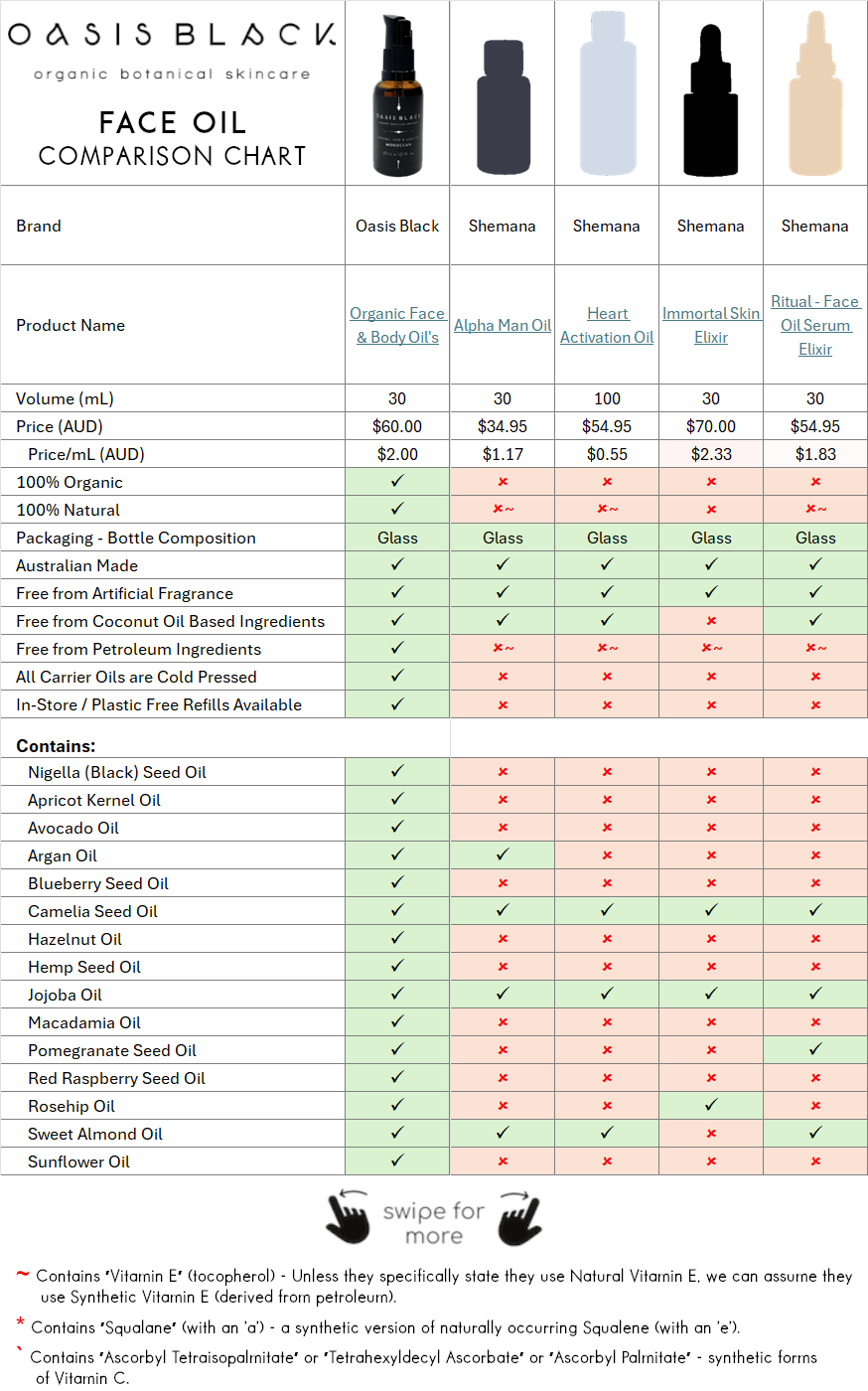Click the $70.00 price cell
This screenshot has height=1391, width=868.
click(711, 426)
